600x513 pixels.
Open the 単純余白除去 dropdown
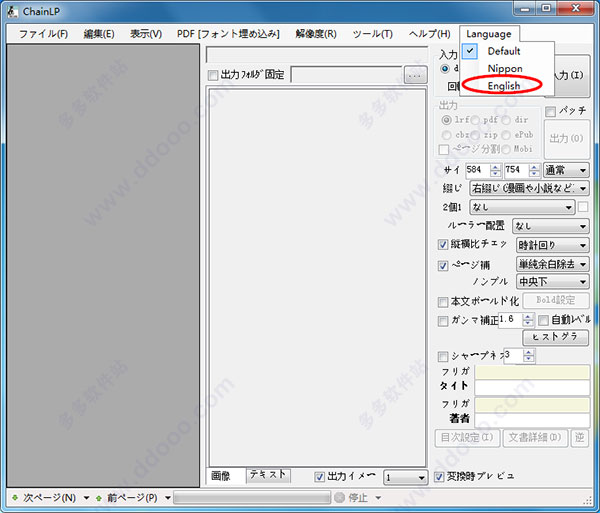click(553, 264)
